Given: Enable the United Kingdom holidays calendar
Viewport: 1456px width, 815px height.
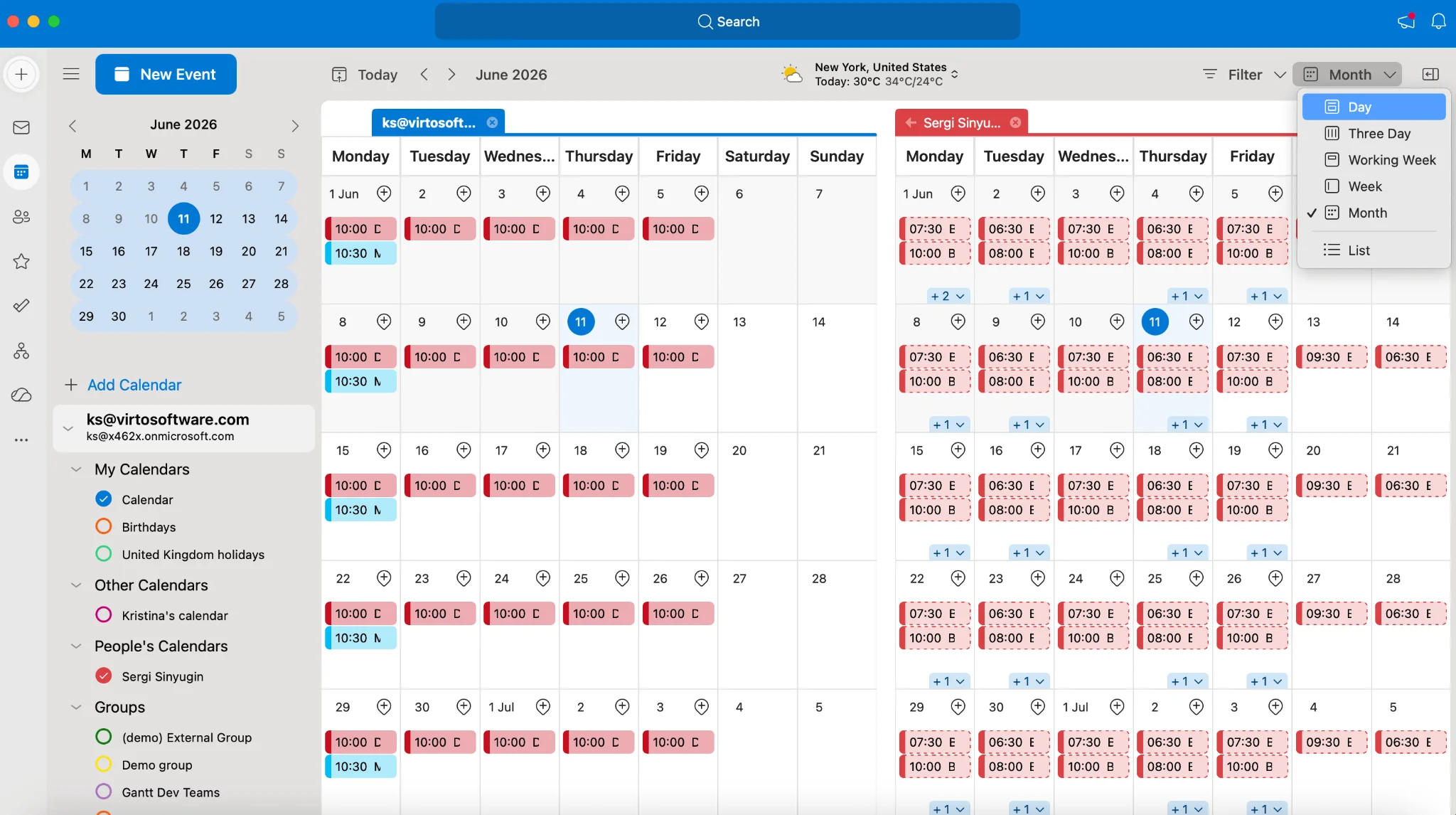Looking at the screenshot, I should click(104, 554).
